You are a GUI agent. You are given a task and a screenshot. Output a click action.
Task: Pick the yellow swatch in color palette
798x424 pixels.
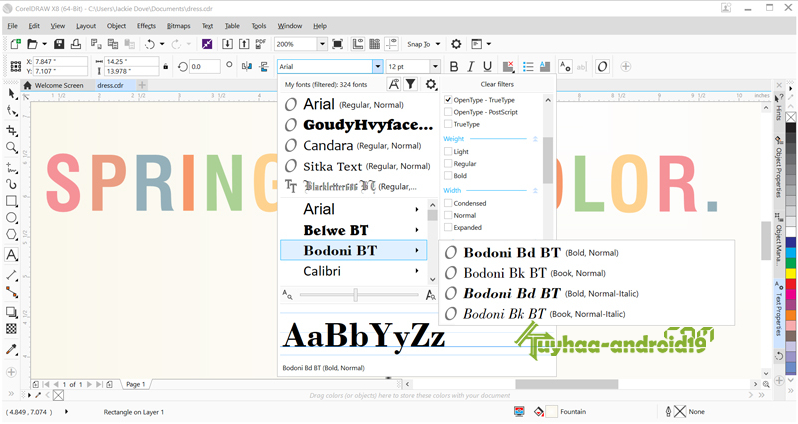pyautogui.click(x=790, y=273)
